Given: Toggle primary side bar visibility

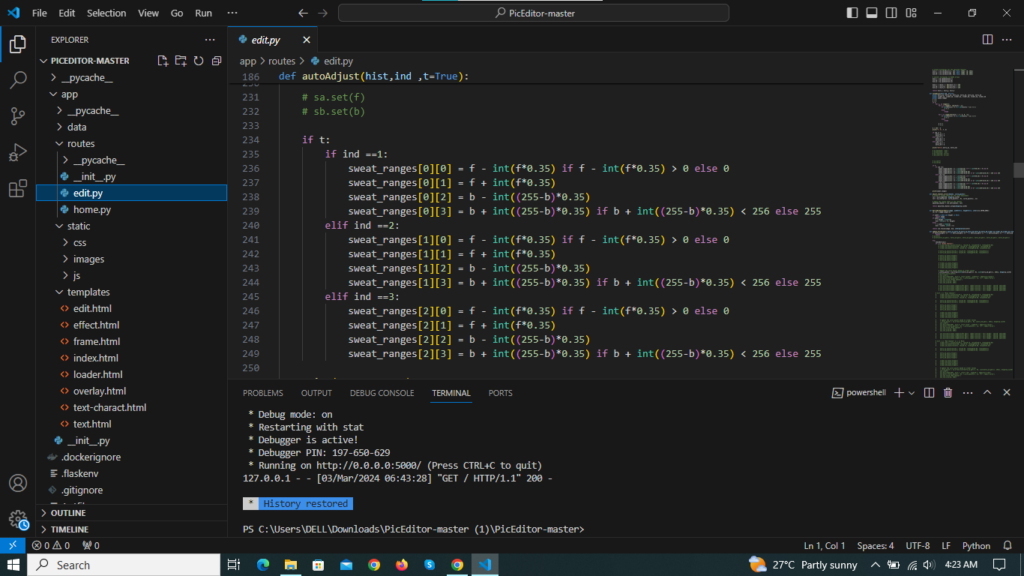Looking at the screenshot, I should [x=852, y=13].
